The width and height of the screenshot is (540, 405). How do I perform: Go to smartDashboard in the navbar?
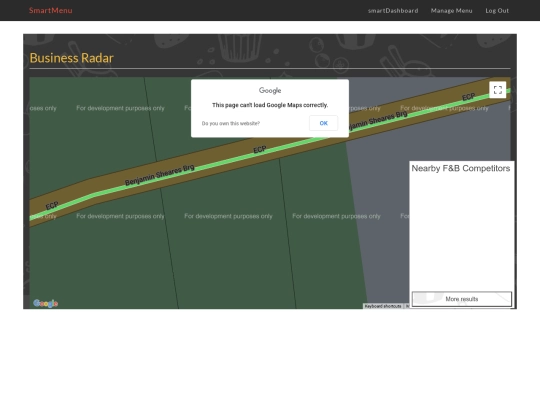393,11
